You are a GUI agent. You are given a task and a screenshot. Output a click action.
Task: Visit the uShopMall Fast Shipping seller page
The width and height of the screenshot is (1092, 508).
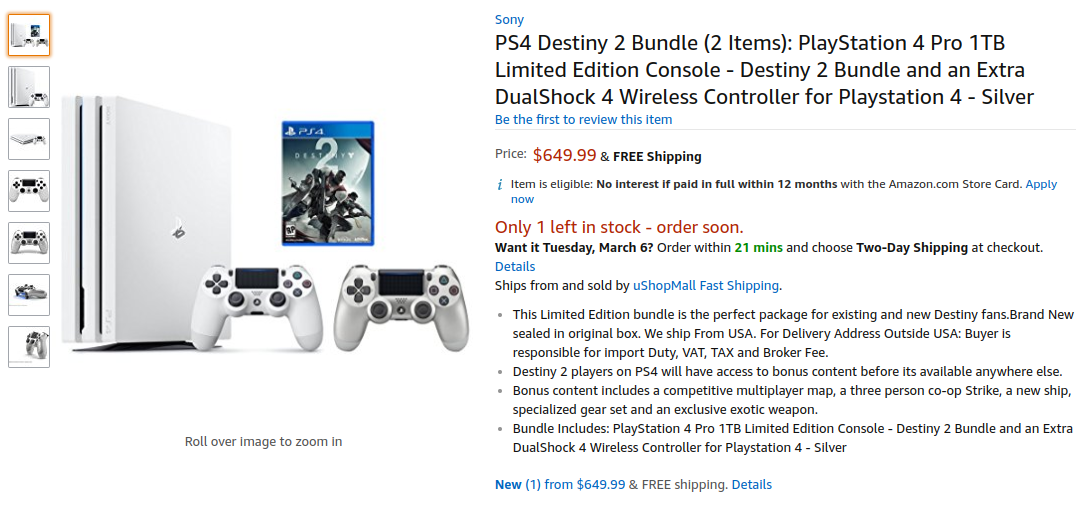(706, 286)
